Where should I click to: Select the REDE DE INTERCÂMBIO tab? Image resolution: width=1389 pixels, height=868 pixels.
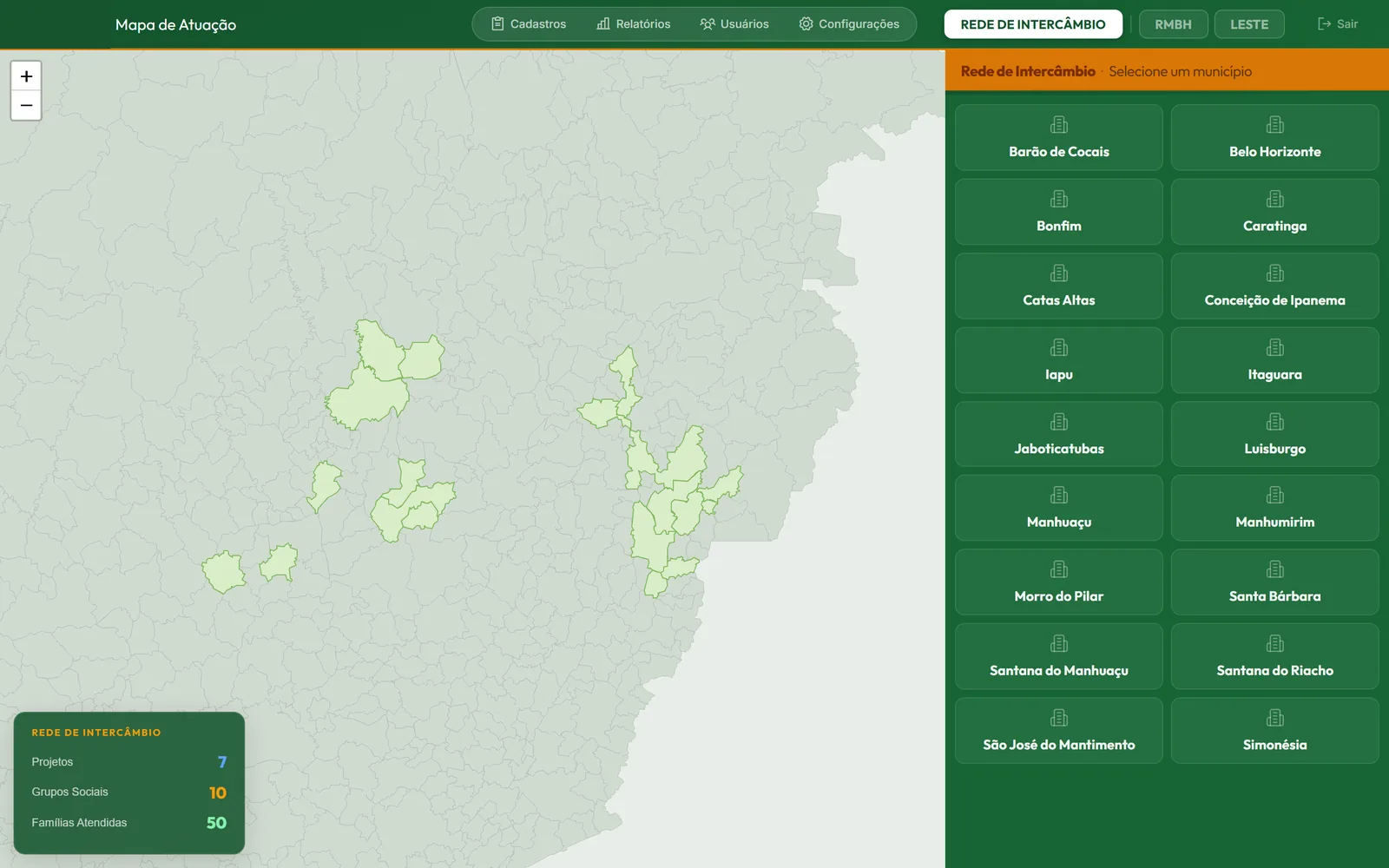click(x=1033, y=24)
